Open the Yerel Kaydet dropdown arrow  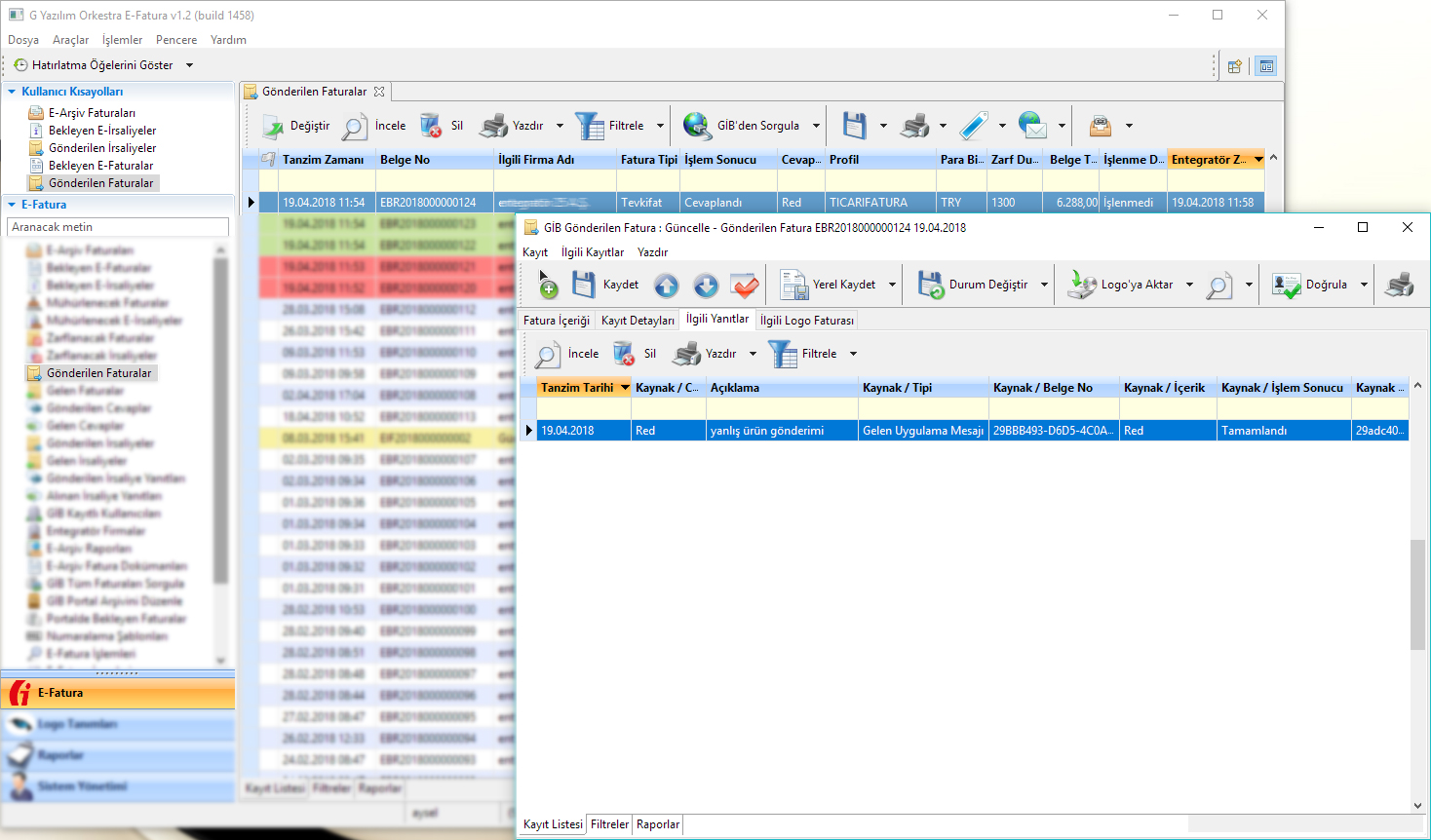[892, 285]
